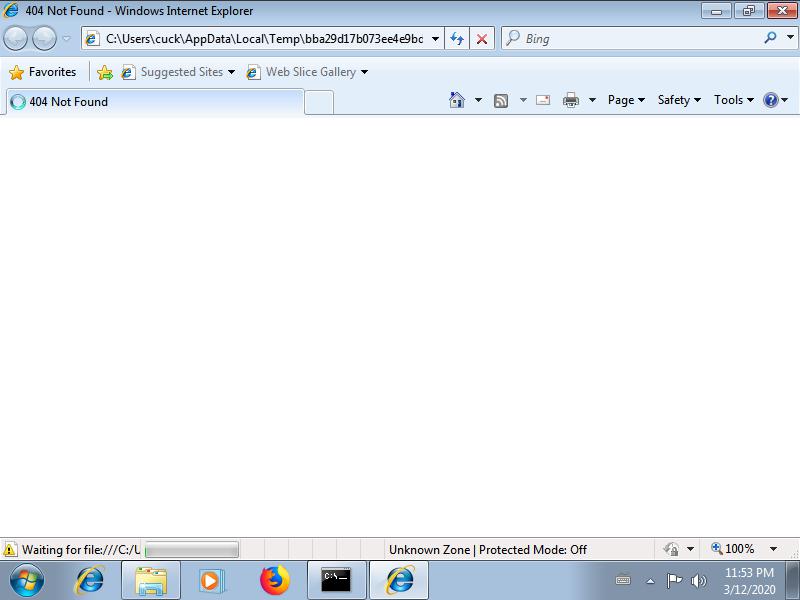Expand the zoom level dropdown arrow
800x600 pixels.
point(773,549)
